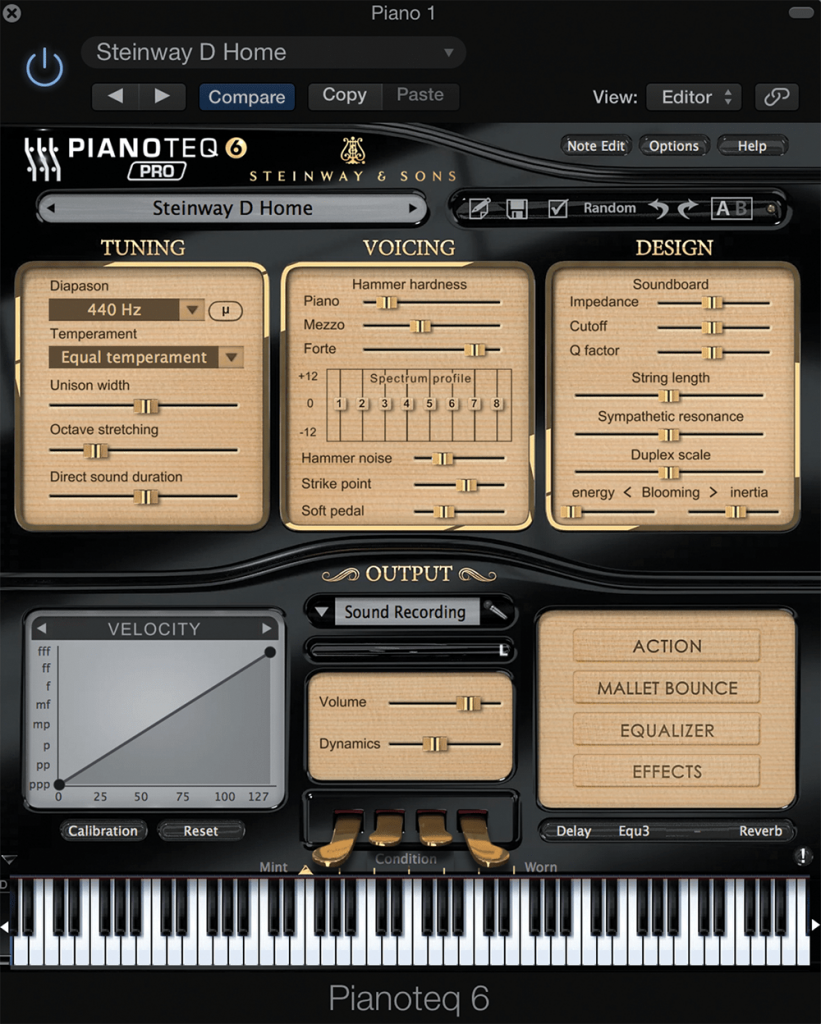Image resolution: width=821 pixels, height=1024 pixels.
Task: Click the save floppy disk icon
Action: tap(517, 209)
